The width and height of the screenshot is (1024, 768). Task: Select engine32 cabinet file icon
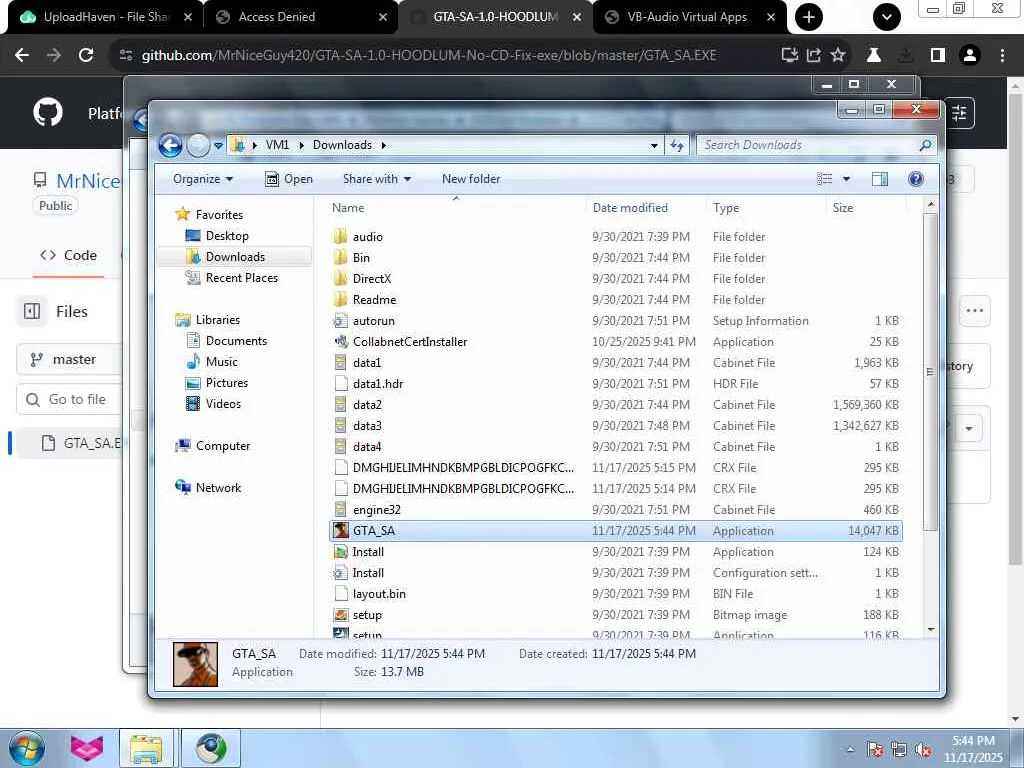pos(340,509)
